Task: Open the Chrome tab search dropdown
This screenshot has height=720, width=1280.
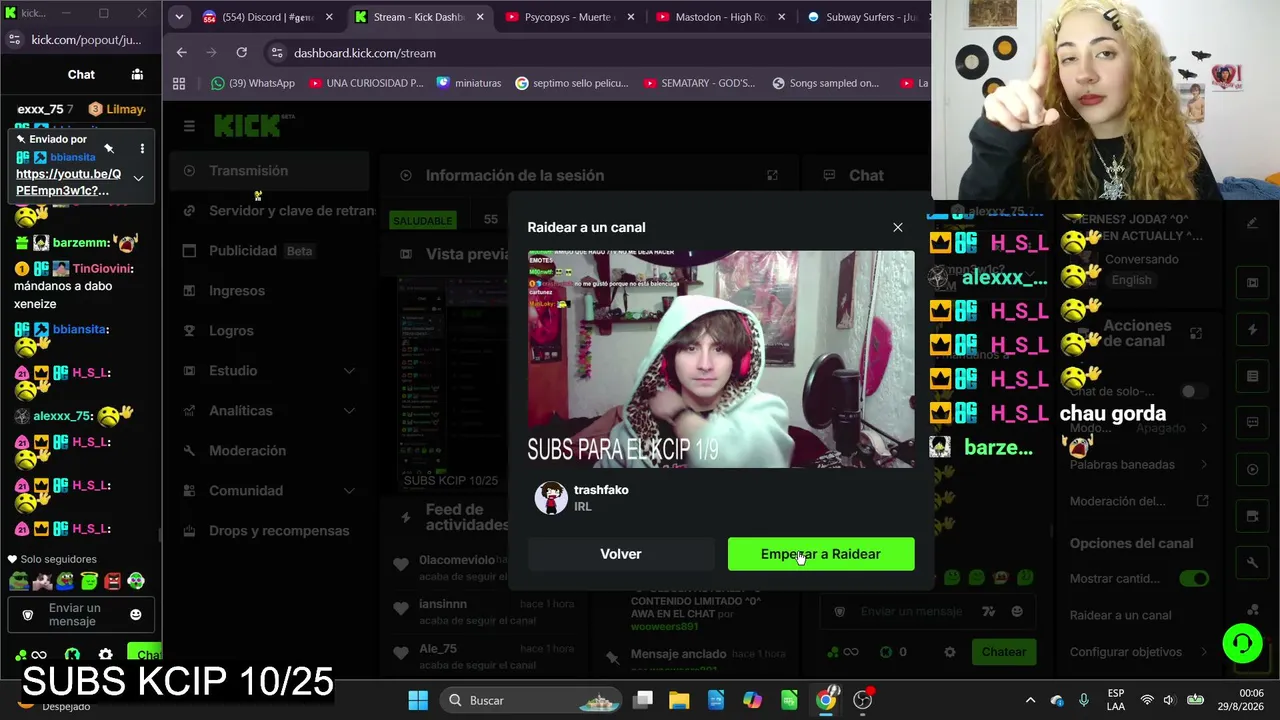Action: (x=179, y=17)
